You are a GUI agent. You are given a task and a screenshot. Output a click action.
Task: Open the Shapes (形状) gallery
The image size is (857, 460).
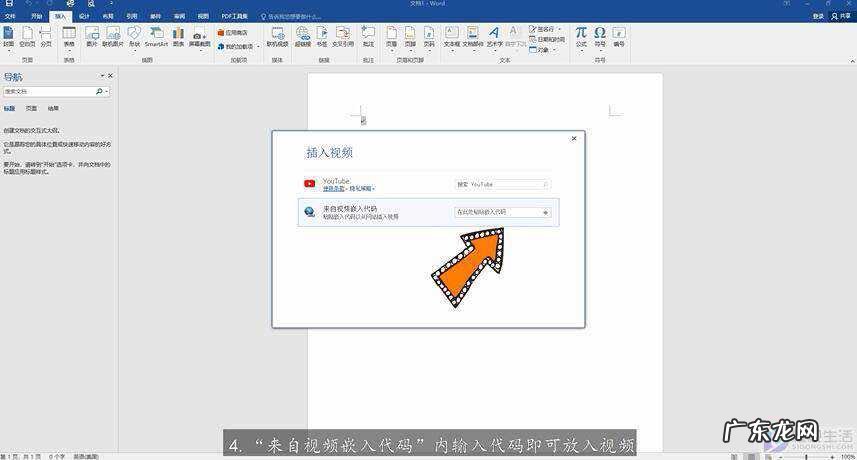pos(134,37)
